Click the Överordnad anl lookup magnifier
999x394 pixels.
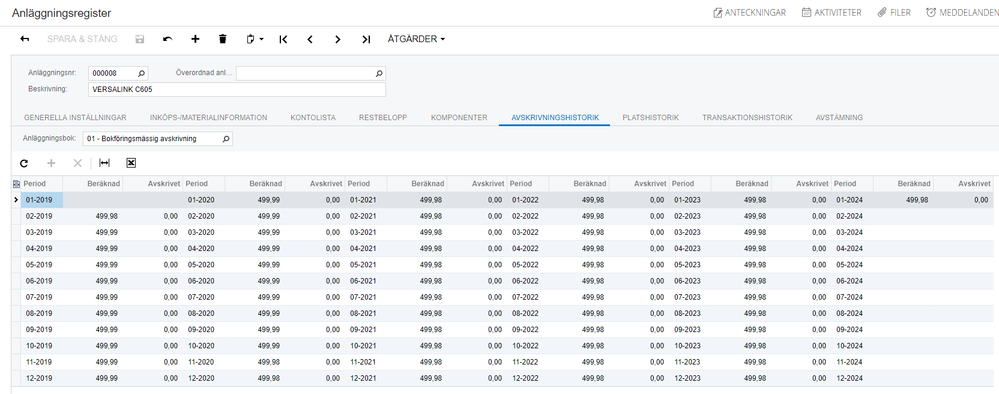tap(378, 73)
